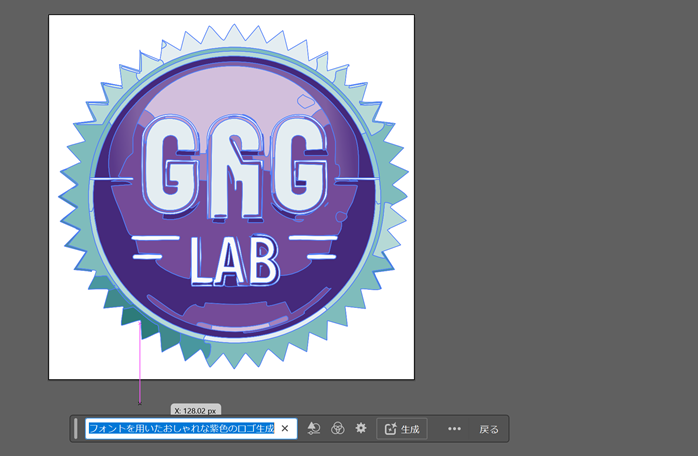698x456 pixels.
Task: Select the middle R letter in logo
Action: (x=233, y=167)
